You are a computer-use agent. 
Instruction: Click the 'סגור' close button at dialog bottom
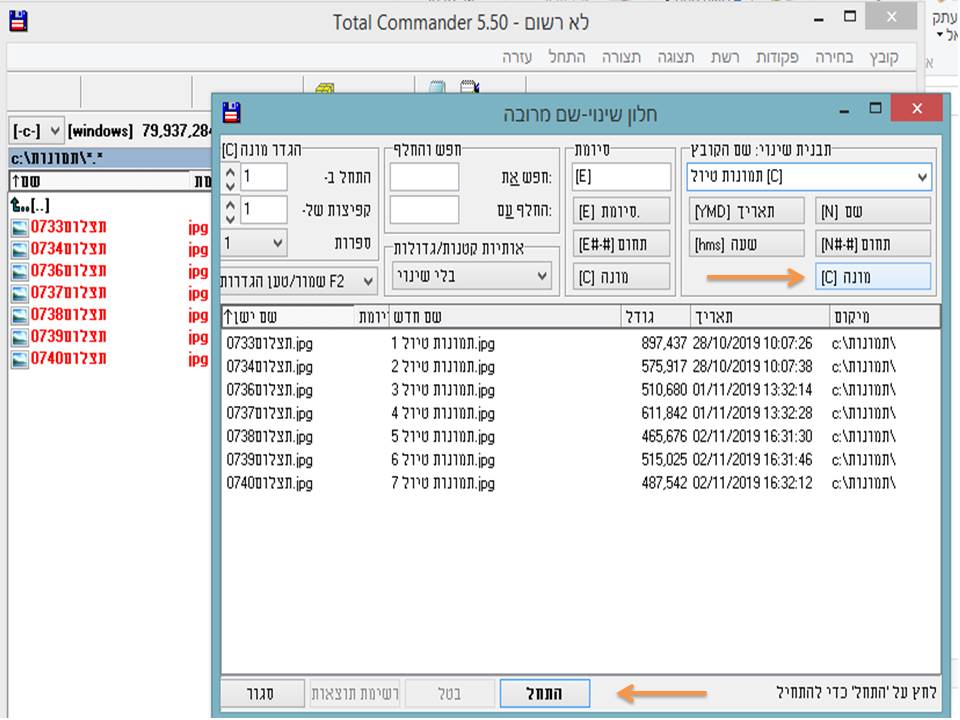[x=262, y=693]
